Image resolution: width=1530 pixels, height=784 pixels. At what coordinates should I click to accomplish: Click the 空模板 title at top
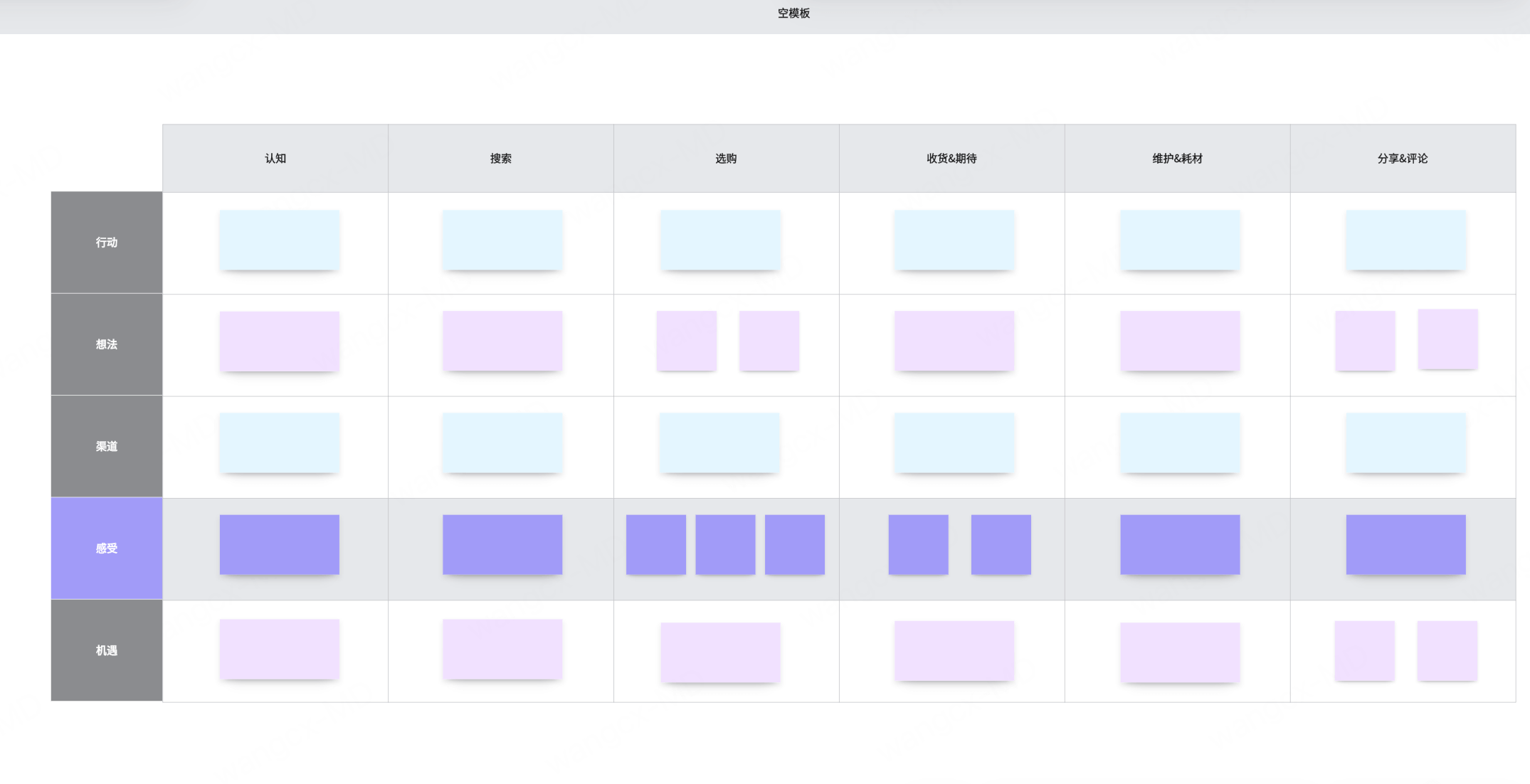pos(793,14)
